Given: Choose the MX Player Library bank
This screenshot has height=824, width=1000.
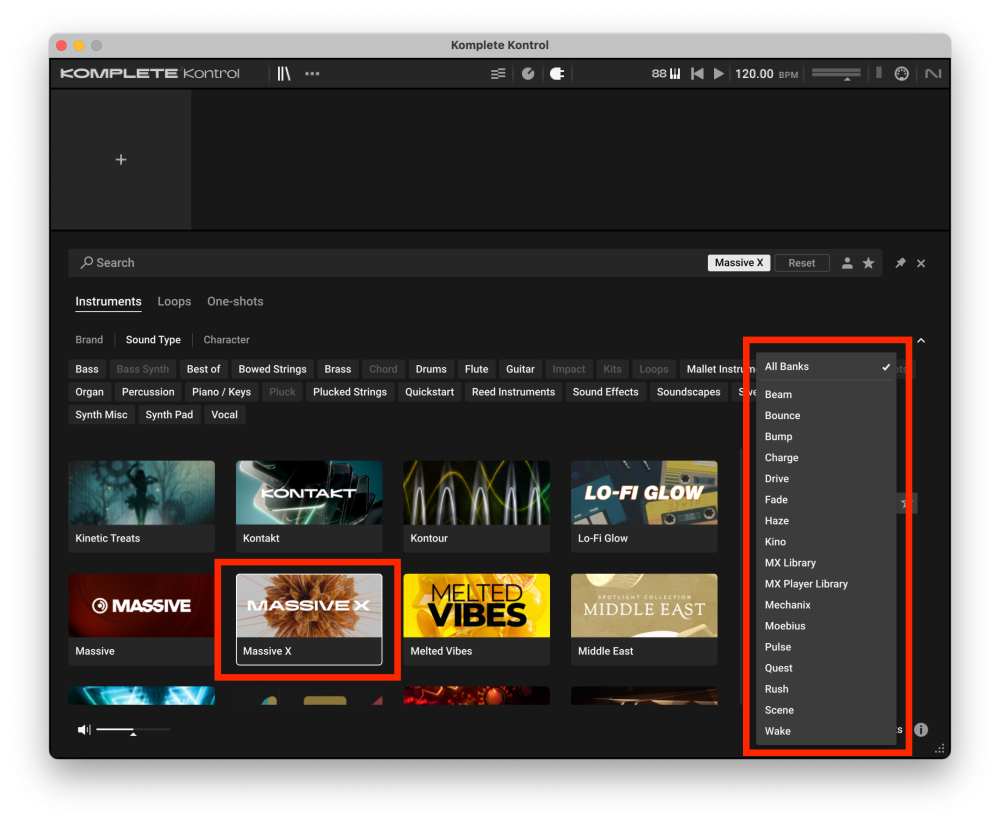Looking at the screenshot, I should tap(827, 584).
